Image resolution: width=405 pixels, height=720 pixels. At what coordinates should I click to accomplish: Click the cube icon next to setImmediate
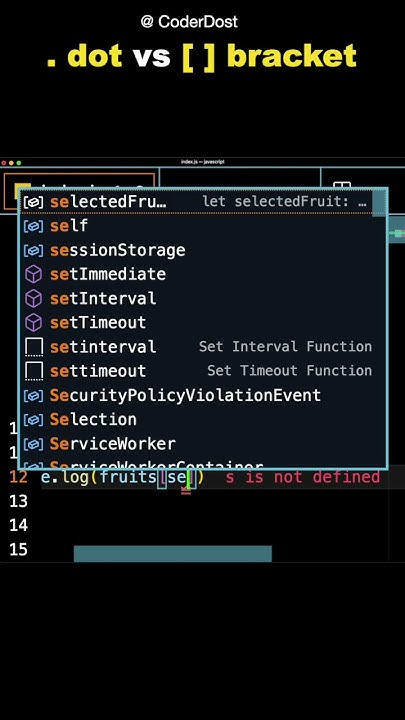pos(33,275)
